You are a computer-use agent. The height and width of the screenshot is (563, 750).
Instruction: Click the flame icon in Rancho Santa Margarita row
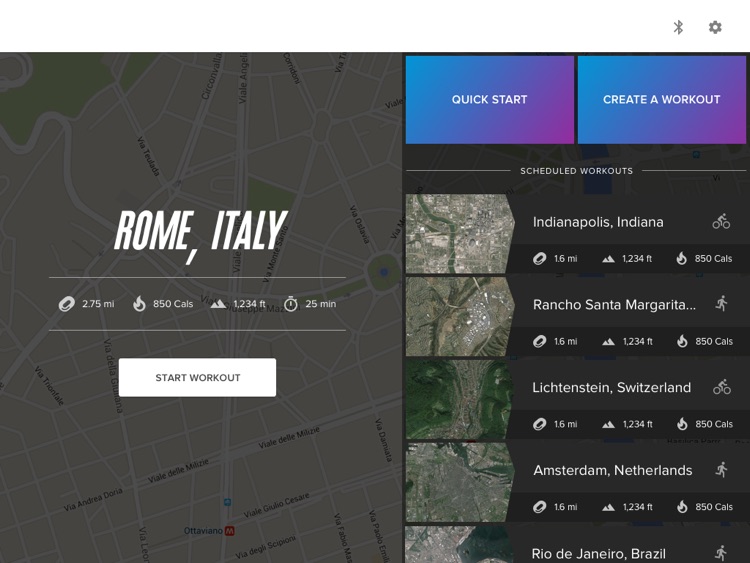[682, 341]
